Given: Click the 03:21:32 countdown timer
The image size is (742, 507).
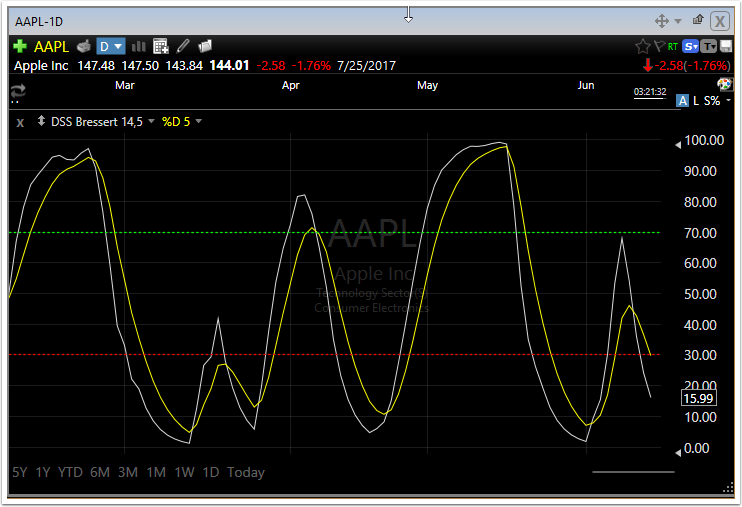Looking at the screenshot, I should (x=650, y=91).
